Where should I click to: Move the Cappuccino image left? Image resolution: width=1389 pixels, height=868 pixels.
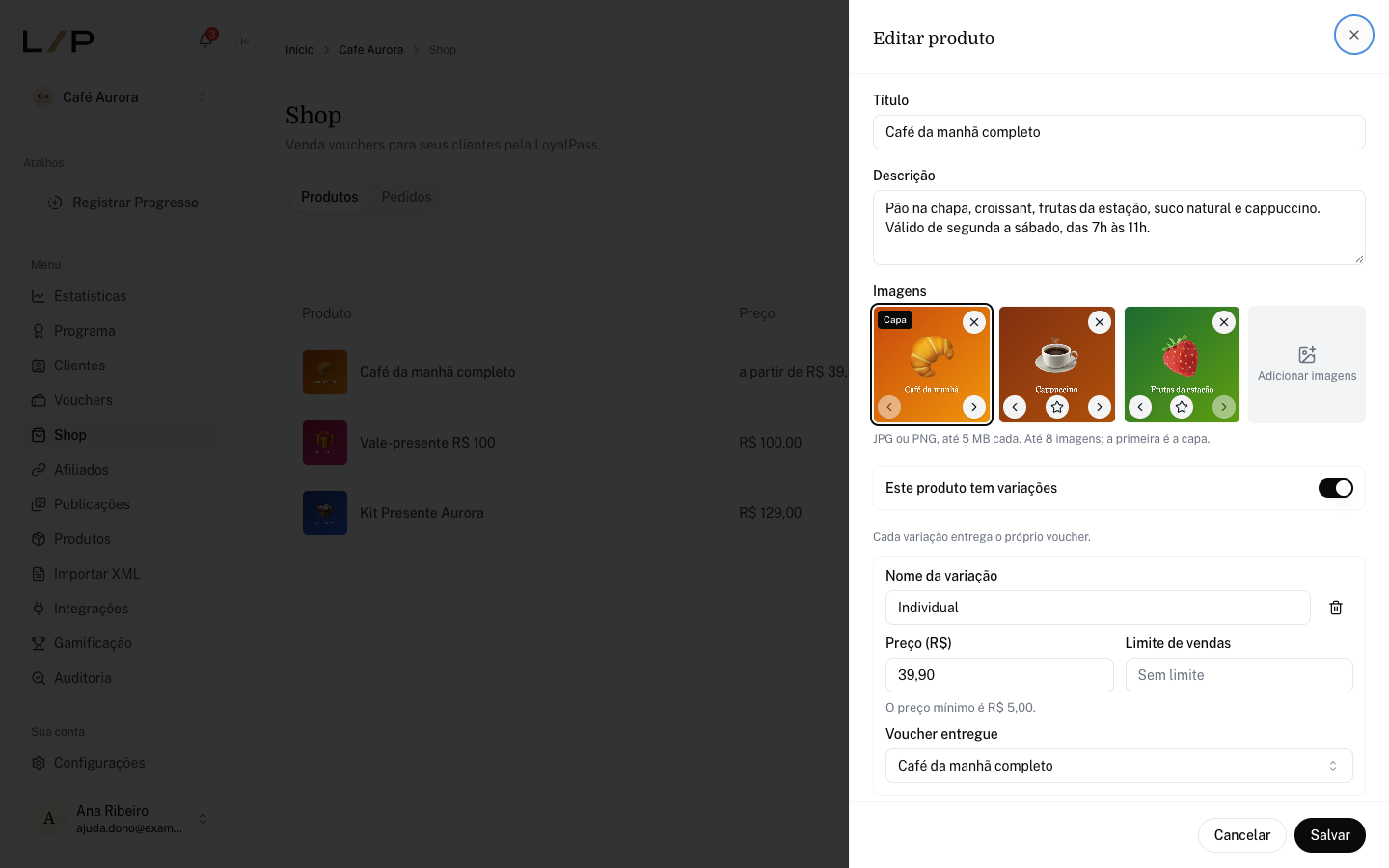point(1015,407)
